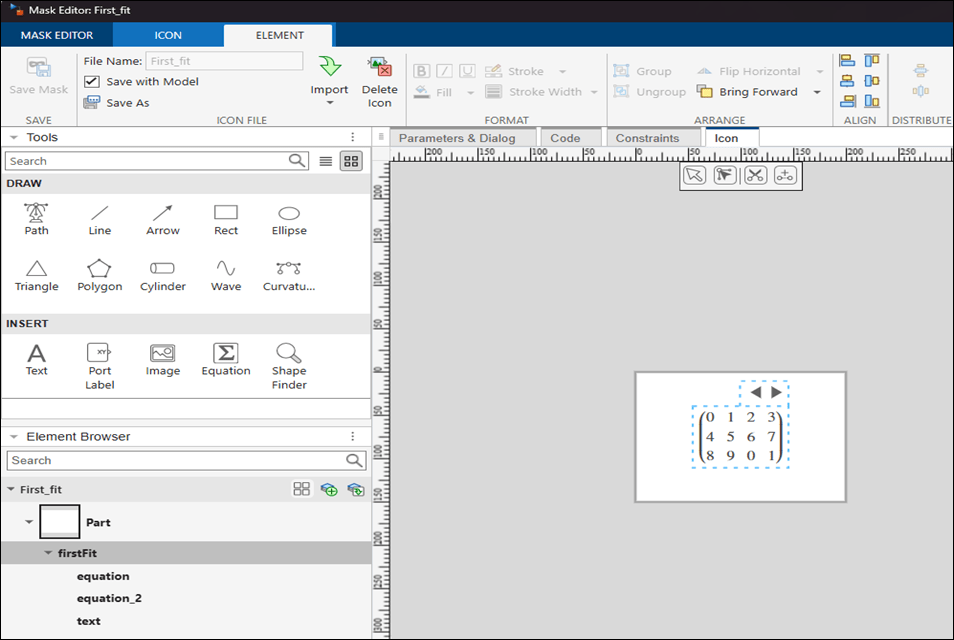Collapse the firstFit tree node

click(x=48, y=553)
